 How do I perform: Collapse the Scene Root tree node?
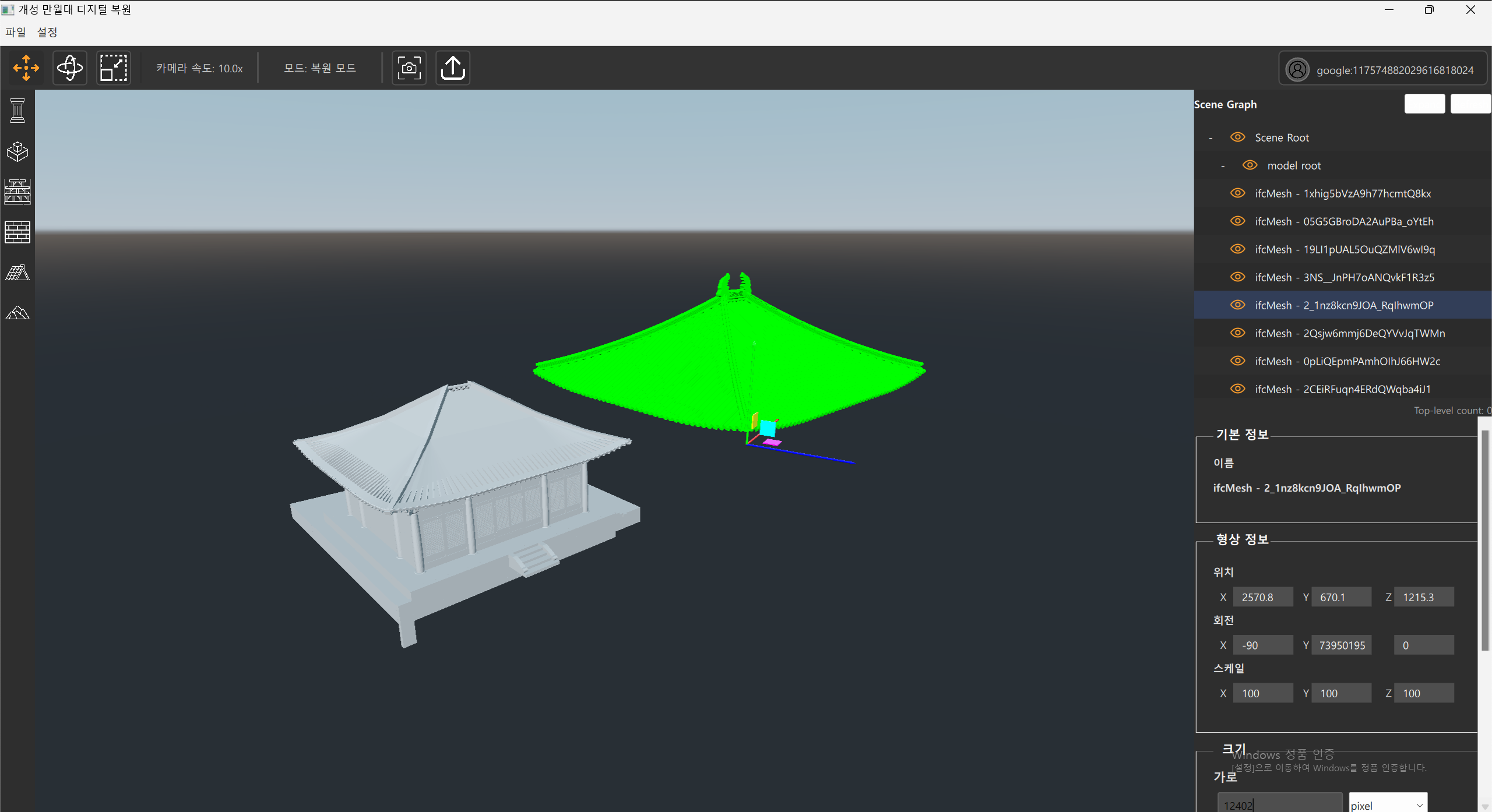(x=1211, y=138)
